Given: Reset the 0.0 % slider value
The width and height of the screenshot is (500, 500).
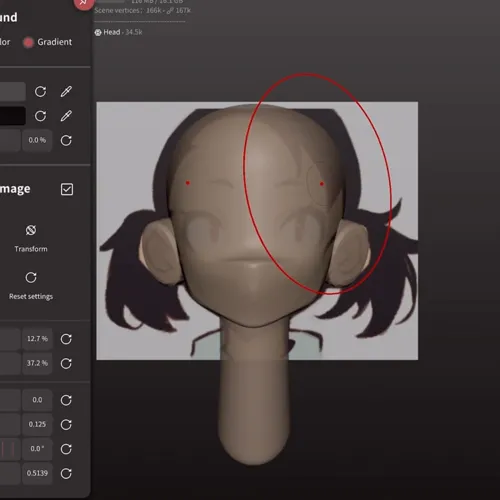Looking at the screenshot, I should coord(66,140).
